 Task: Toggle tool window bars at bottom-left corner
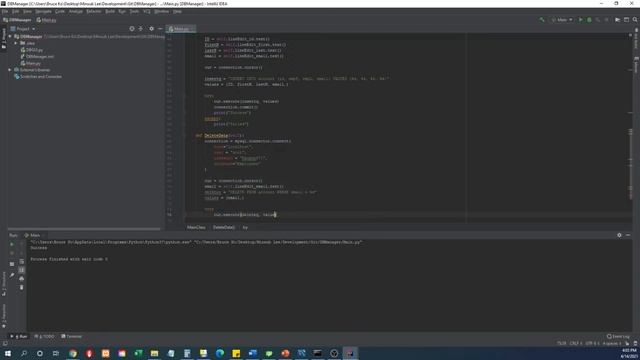point(4,344)
